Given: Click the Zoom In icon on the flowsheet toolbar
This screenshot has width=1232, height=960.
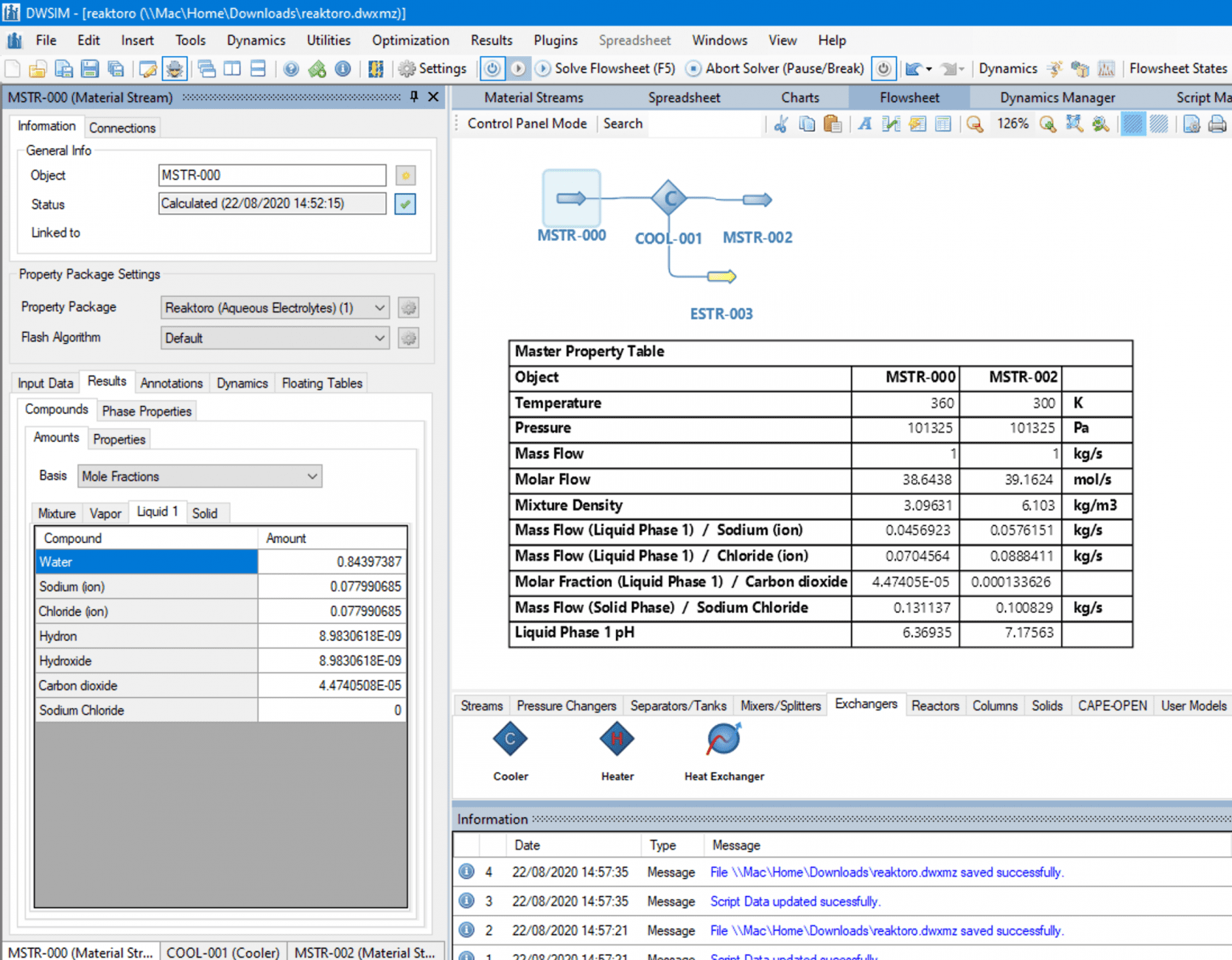Looking at the screenshot, I should point(1048,124).
